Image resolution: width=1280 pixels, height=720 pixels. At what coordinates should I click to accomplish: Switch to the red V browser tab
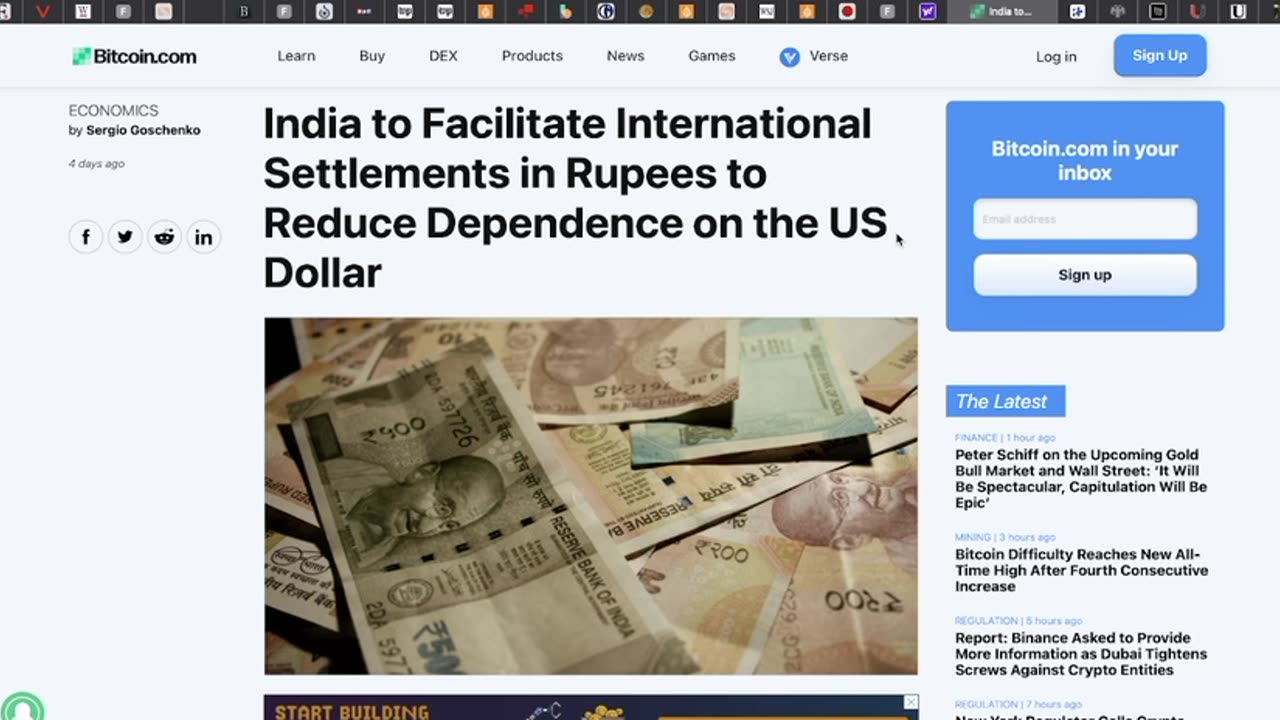tap(42, 12)
